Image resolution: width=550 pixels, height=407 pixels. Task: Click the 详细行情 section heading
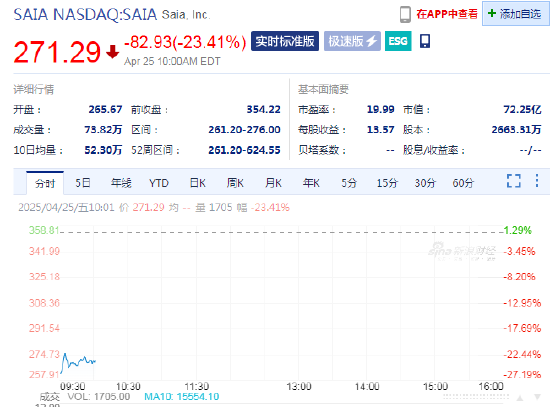pyautogui.click(x=34, y=89)
